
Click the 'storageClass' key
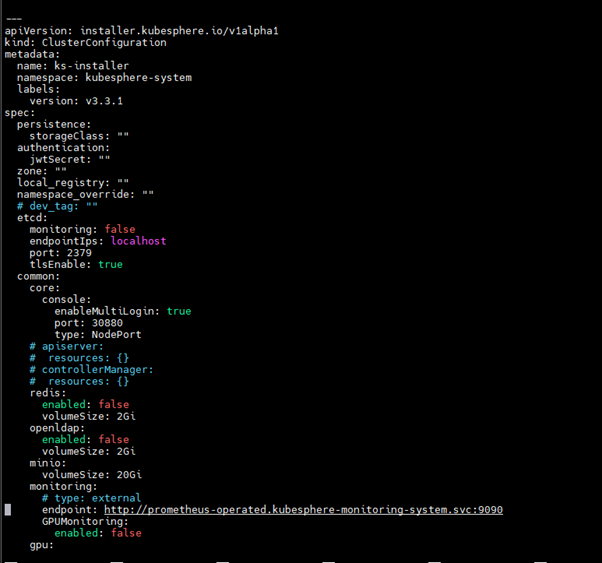[x=69, y=136]
